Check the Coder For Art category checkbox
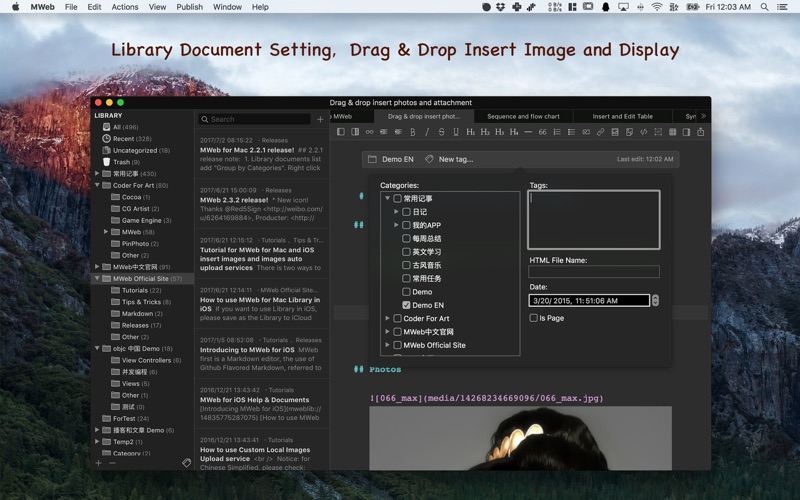The height and width of the screenshot is (500, 800). coord(397,319)
